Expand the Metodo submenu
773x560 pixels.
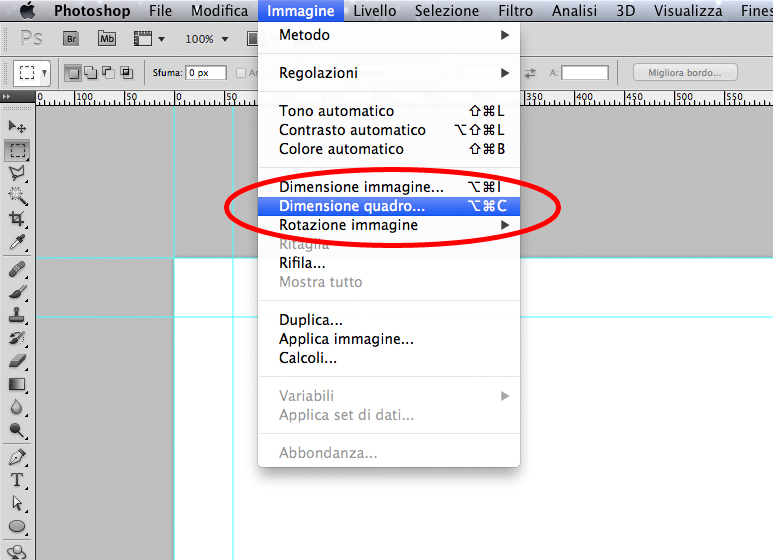(x=389, y=35)
